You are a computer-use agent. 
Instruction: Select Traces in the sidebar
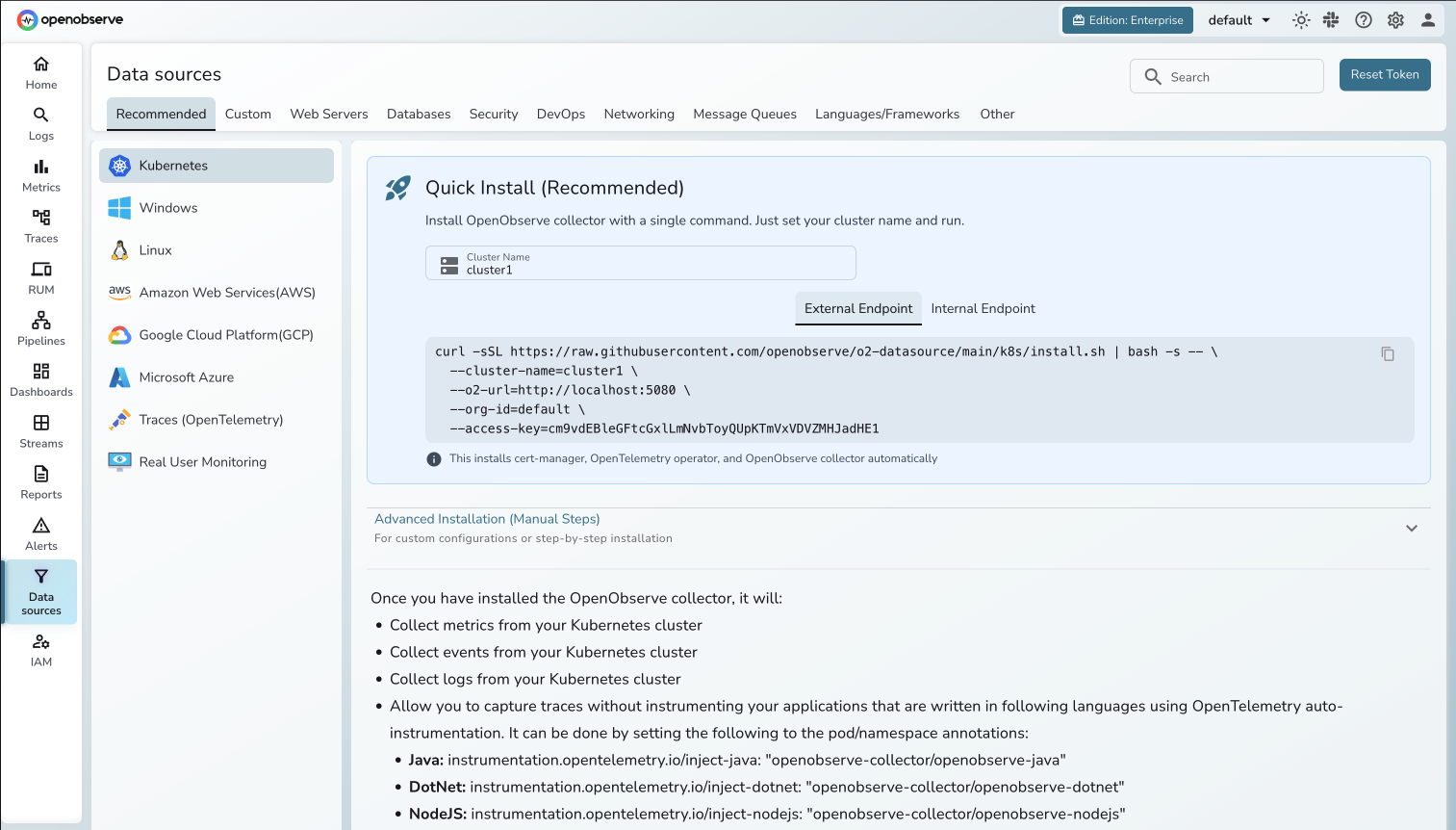click(40, 226)
